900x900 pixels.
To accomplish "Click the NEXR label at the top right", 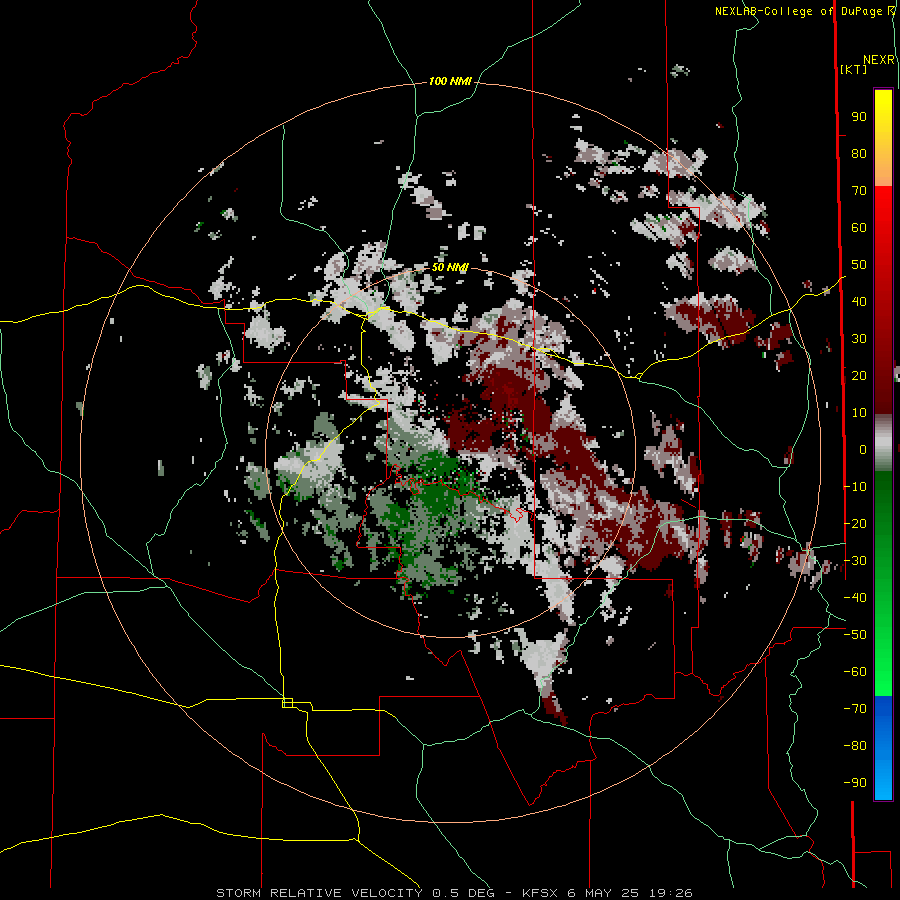I will point(879,60).
